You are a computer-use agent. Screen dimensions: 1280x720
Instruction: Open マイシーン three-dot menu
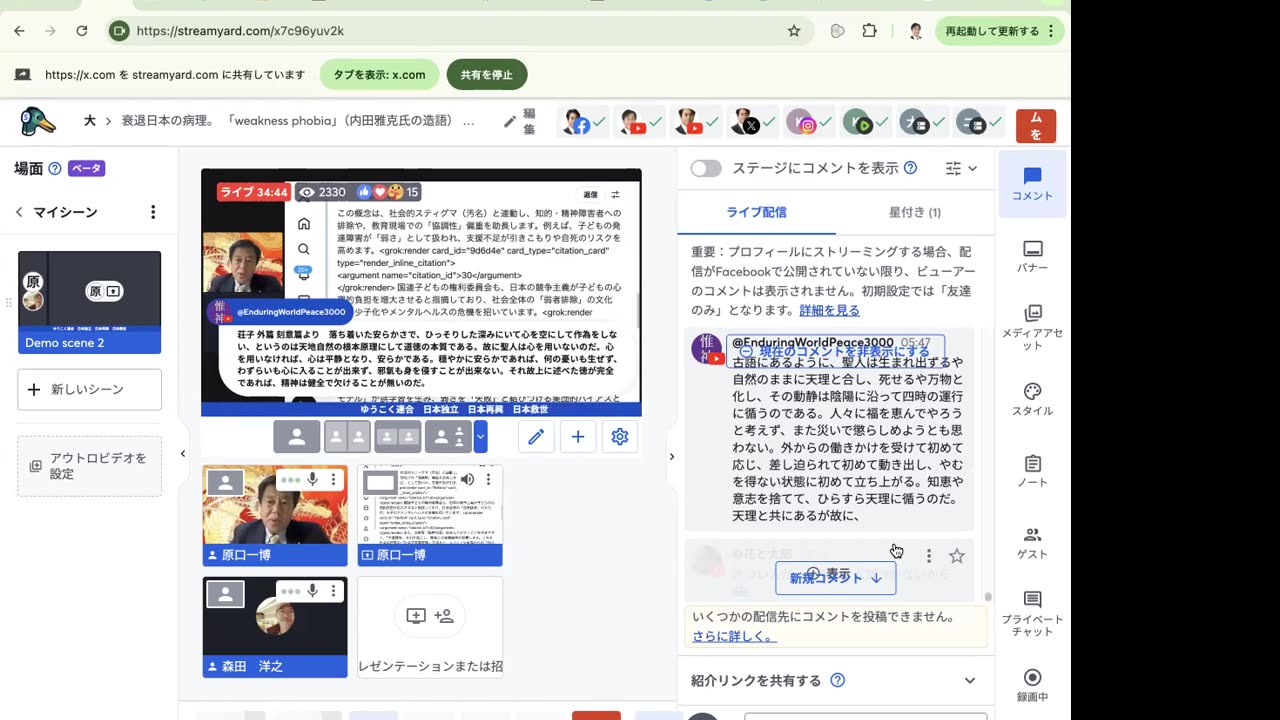[x=153, y=212]
